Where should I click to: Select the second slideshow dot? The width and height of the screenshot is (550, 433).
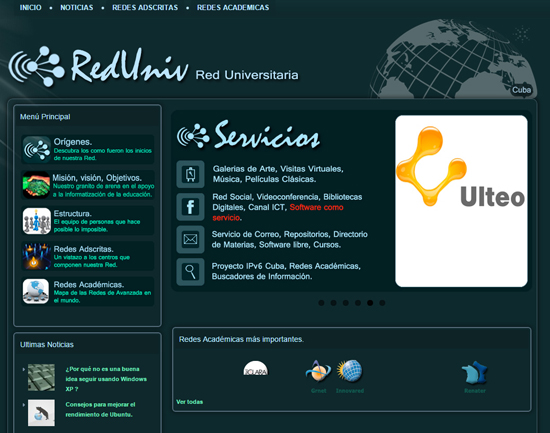(x=333, y=303)
